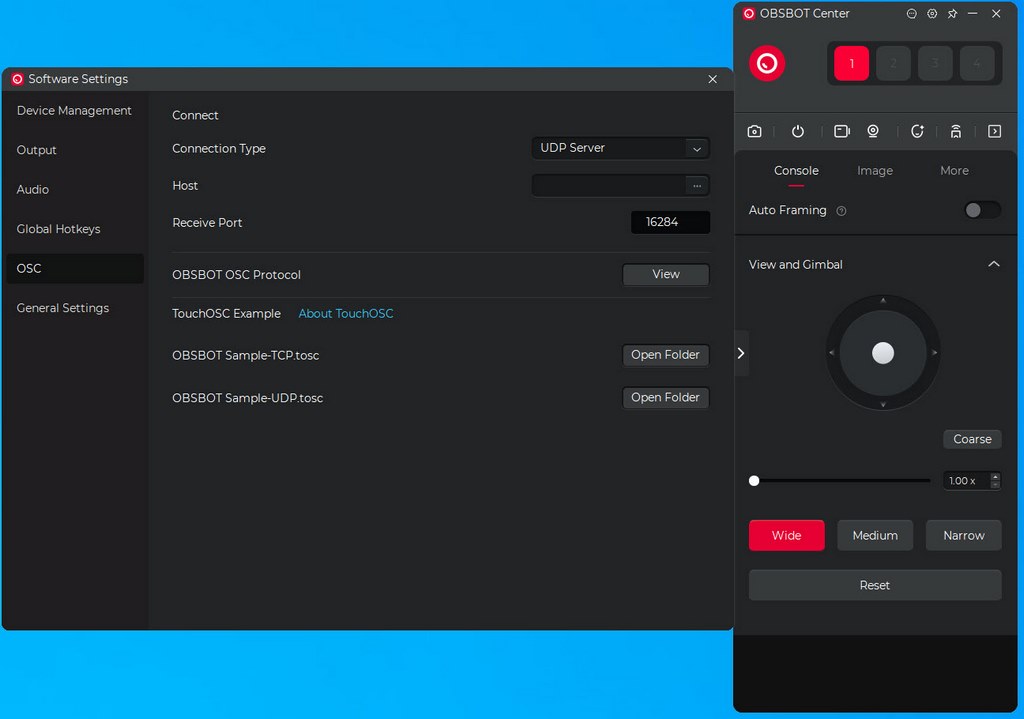Pan gimbal left with the left arrow

pyautogui.click(x=831, y=353)
